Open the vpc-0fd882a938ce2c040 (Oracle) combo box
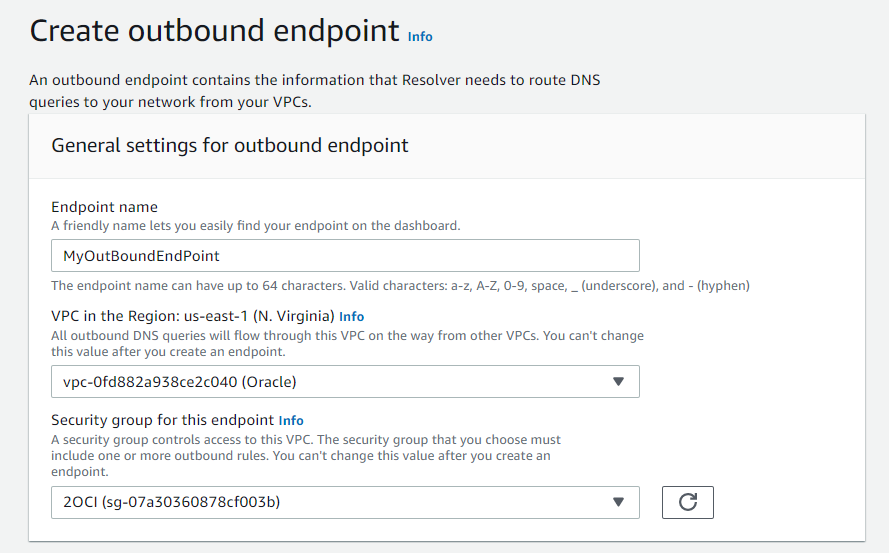 click(x=330, y=382)
